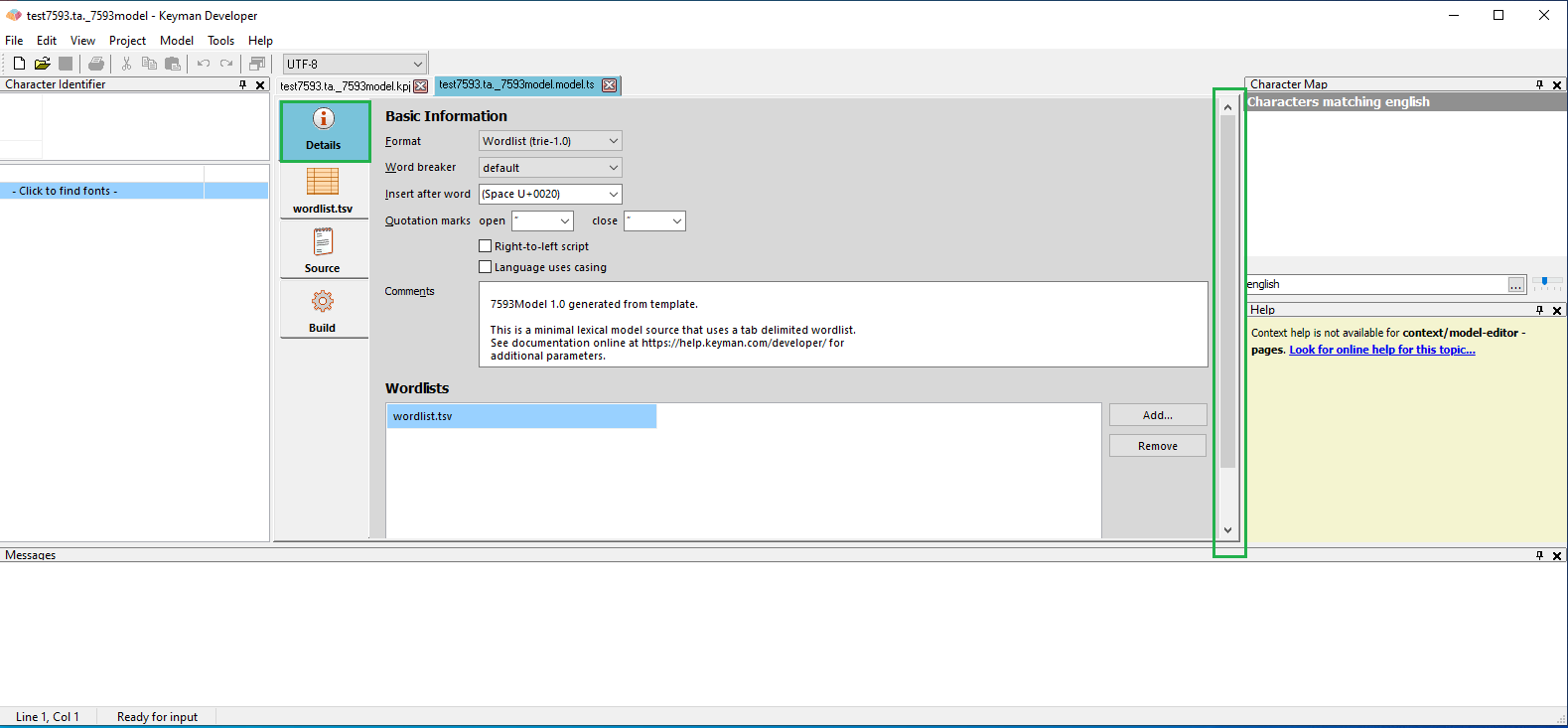Viewport: 1568px width, 728px height.
Task: Close the Character Map panel
Action: click(x=1557, y=85)
